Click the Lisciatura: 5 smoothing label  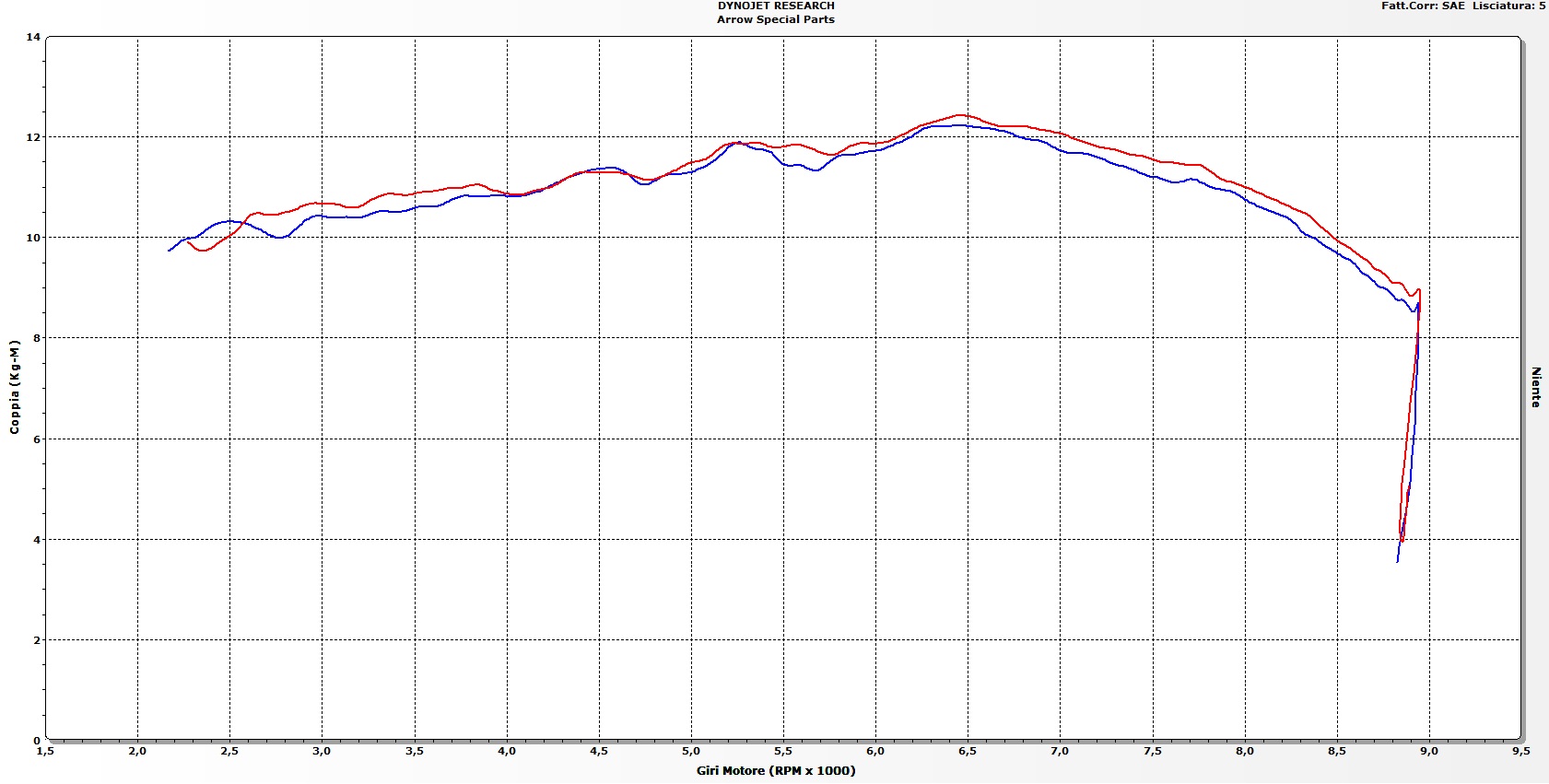pyautogui.click(x=1508, y=6)
